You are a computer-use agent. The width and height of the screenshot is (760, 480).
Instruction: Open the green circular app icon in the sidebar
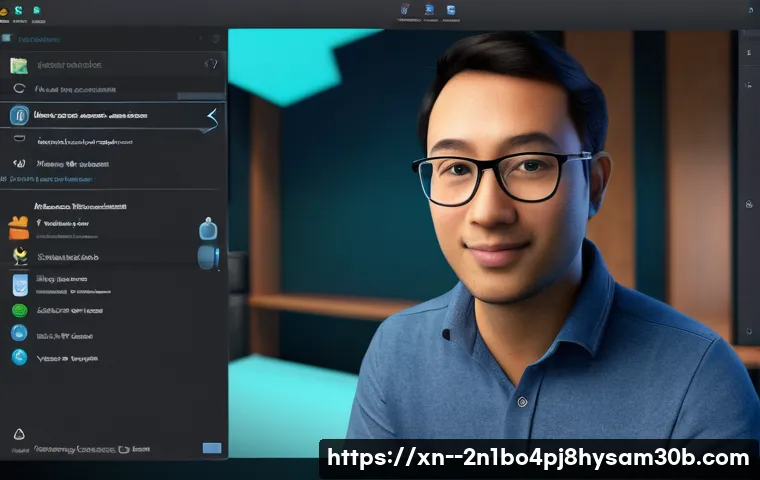coord(19,310)
